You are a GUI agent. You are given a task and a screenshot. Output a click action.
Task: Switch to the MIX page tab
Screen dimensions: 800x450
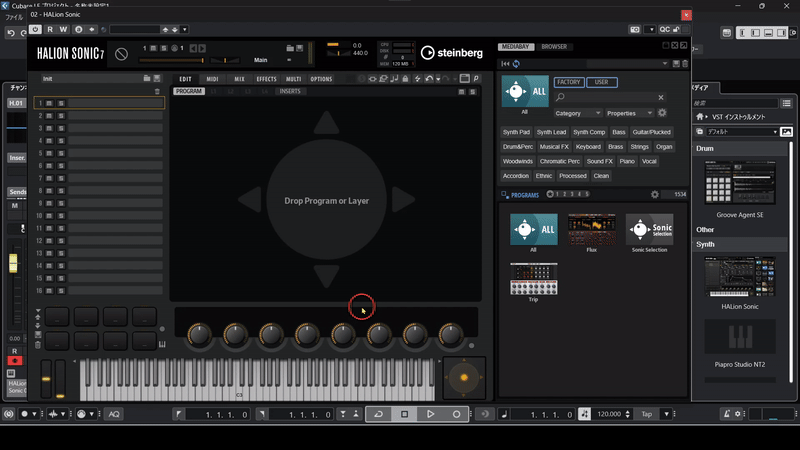(x=239, y=79)
